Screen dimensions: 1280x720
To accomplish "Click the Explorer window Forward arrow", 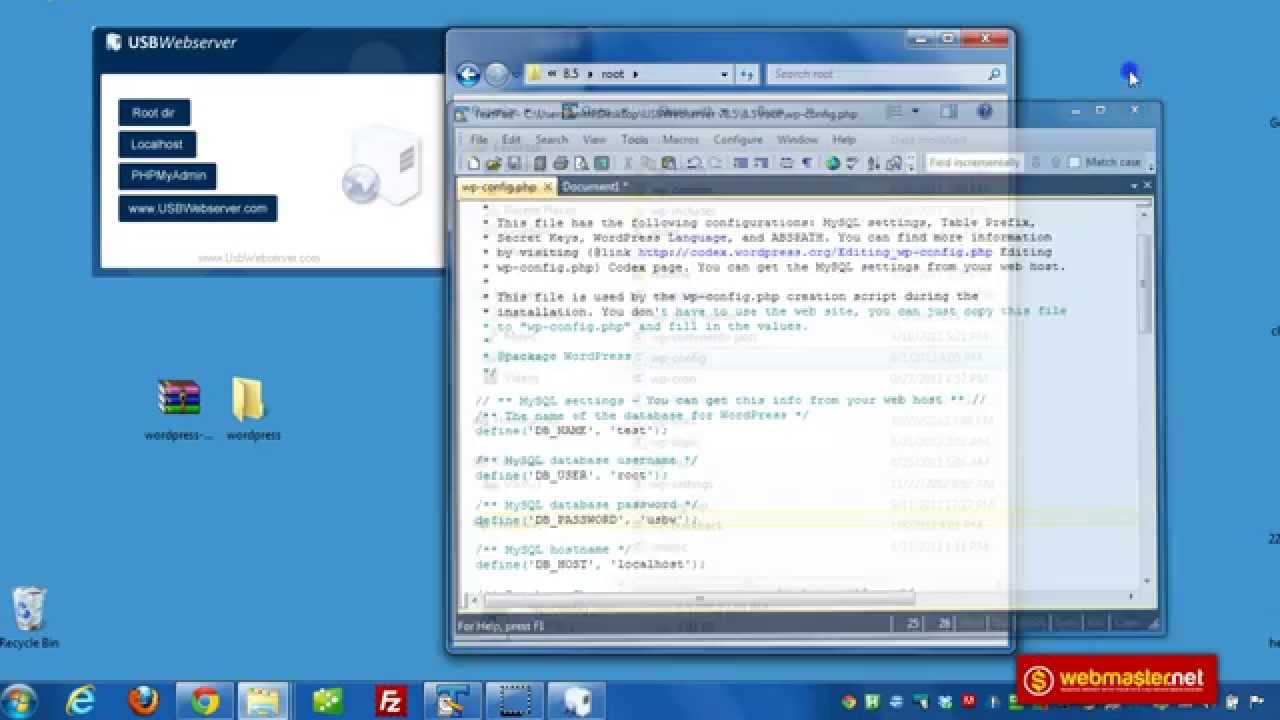I will (497, 74).
